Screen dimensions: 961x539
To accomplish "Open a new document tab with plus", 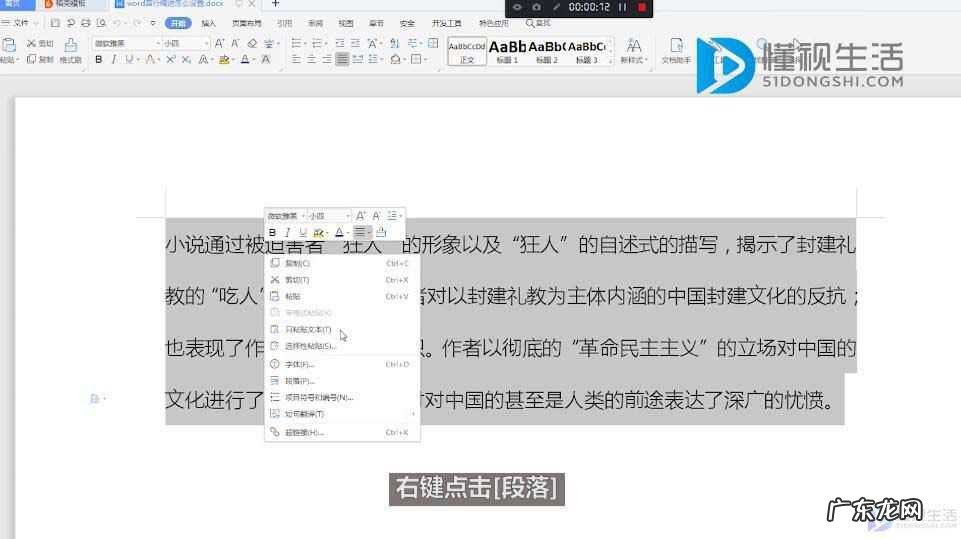I will (x=275, y=4).
